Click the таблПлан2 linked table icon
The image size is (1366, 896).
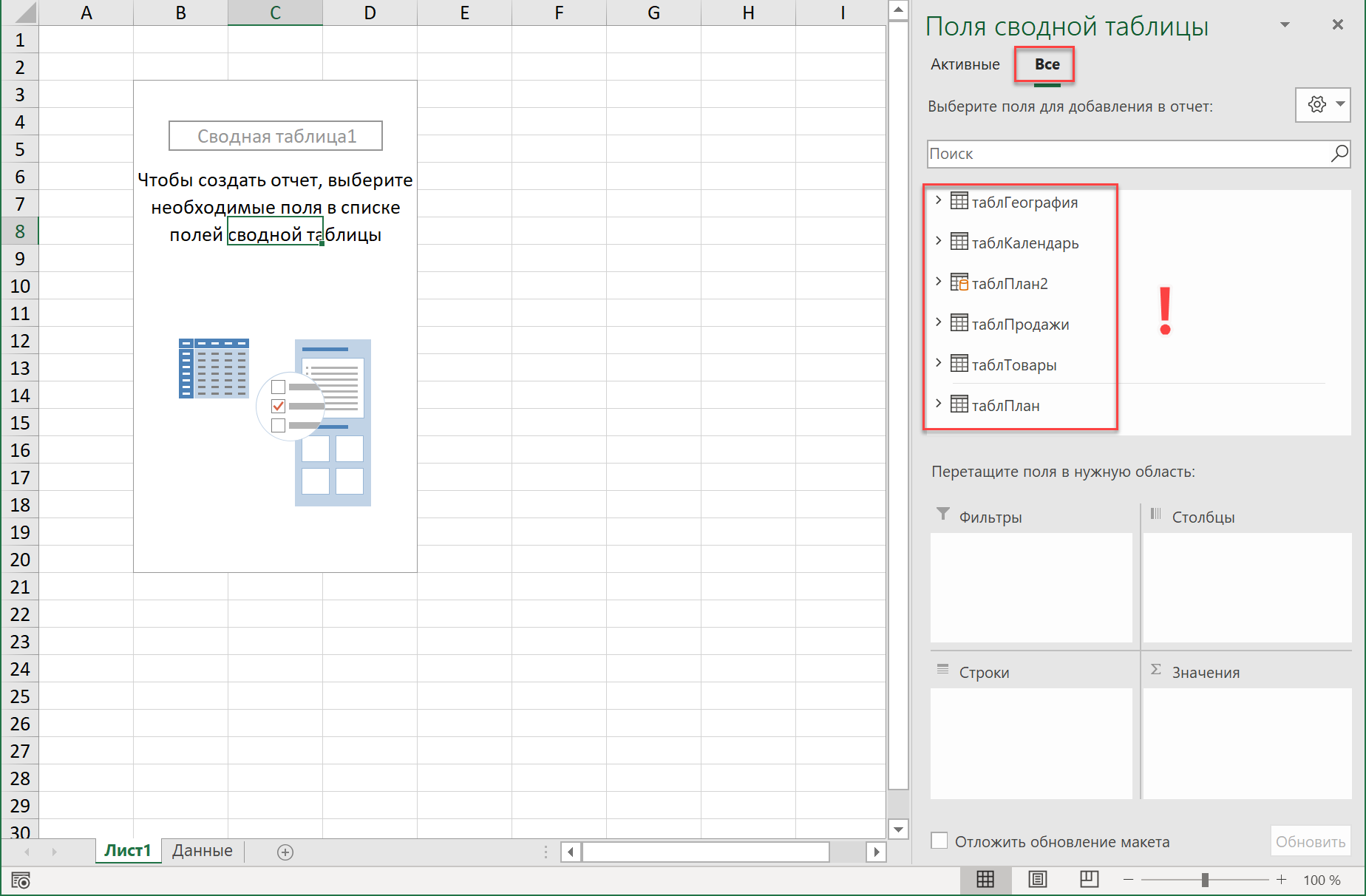(x=959, y=282)
